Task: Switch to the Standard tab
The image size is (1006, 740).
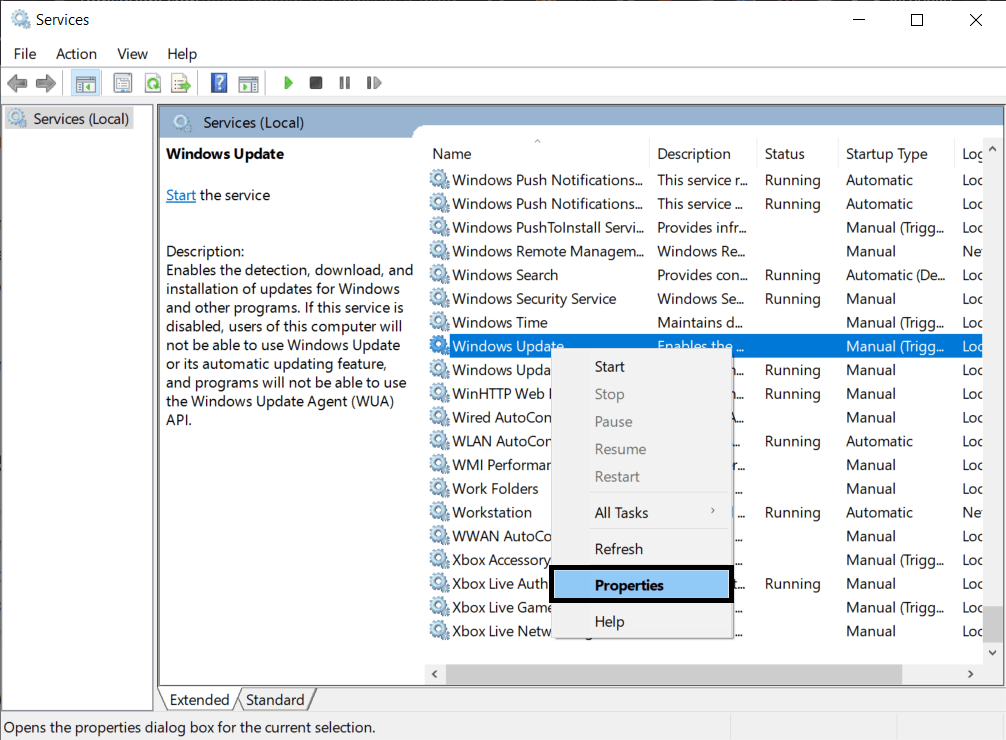Action: [275, 700]
